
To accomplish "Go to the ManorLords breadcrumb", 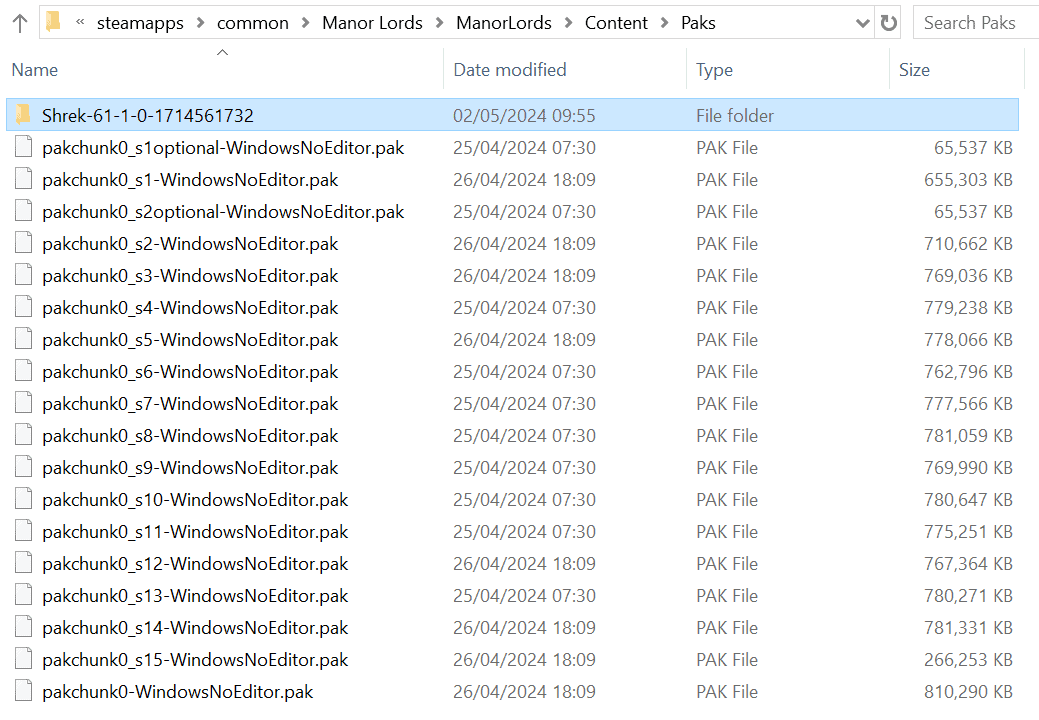I will 504,23.
